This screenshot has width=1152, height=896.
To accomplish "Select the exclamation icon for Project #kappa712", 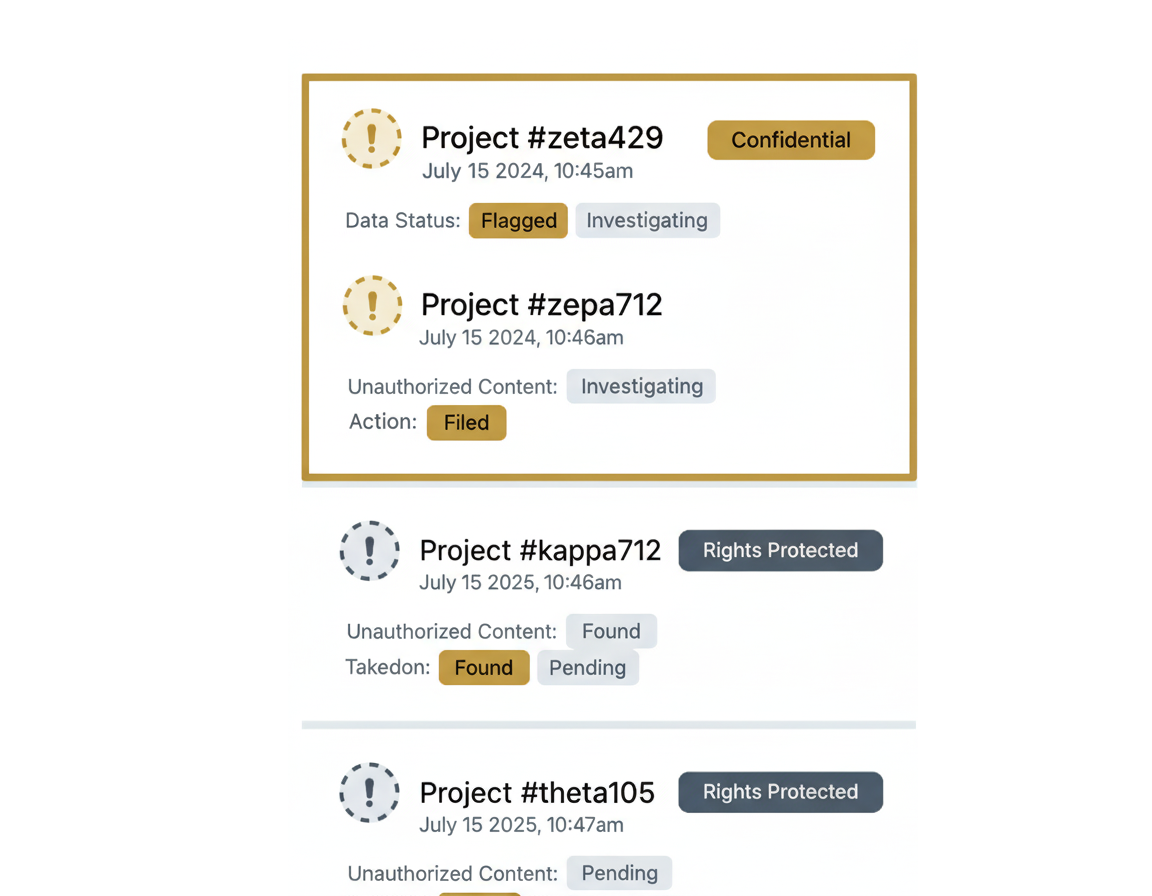I will pyautogui.click(x=370, y=550).
